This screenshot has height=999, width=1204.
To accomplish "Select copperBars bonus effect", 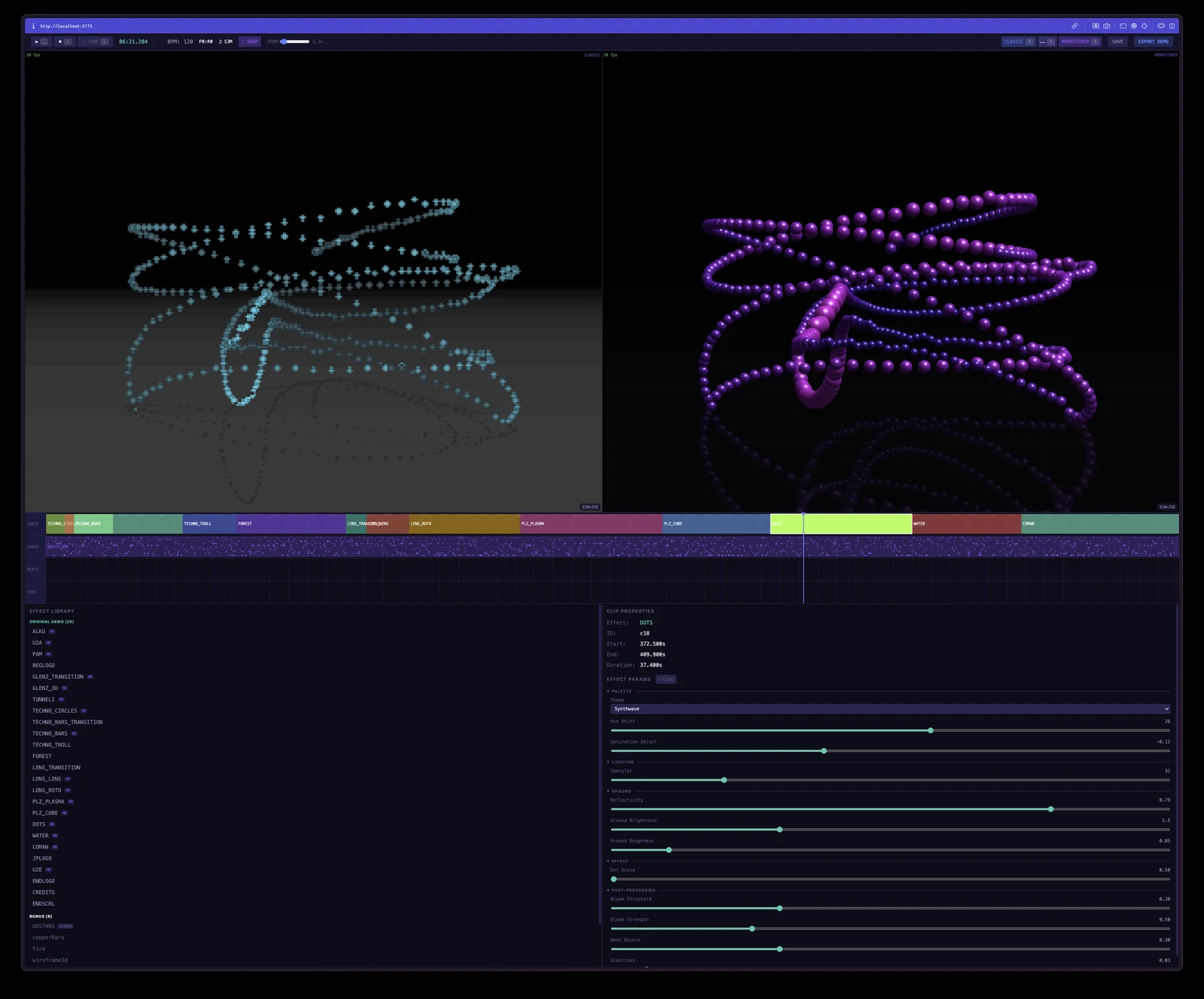I will pyautogui.click(x=48, y=937).
